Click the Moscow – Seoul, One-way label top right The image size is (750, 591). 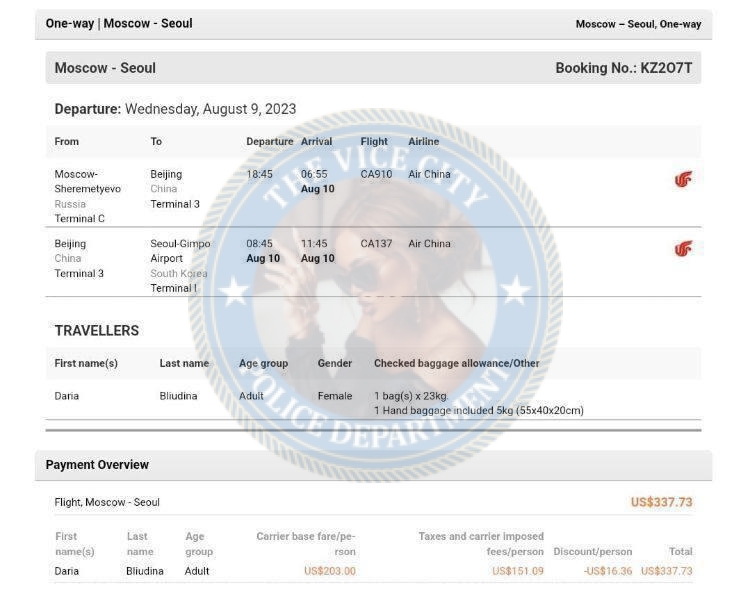click(x=638, y=24)
